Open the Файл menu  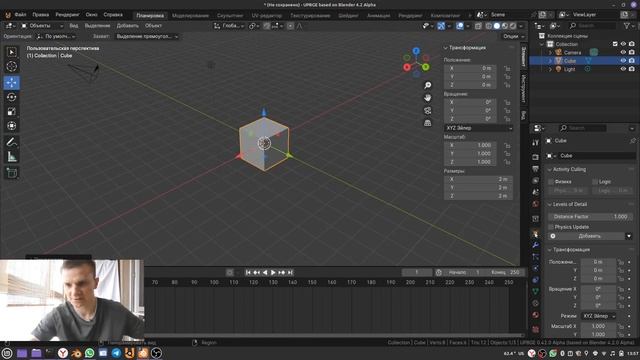click(20, 15)
